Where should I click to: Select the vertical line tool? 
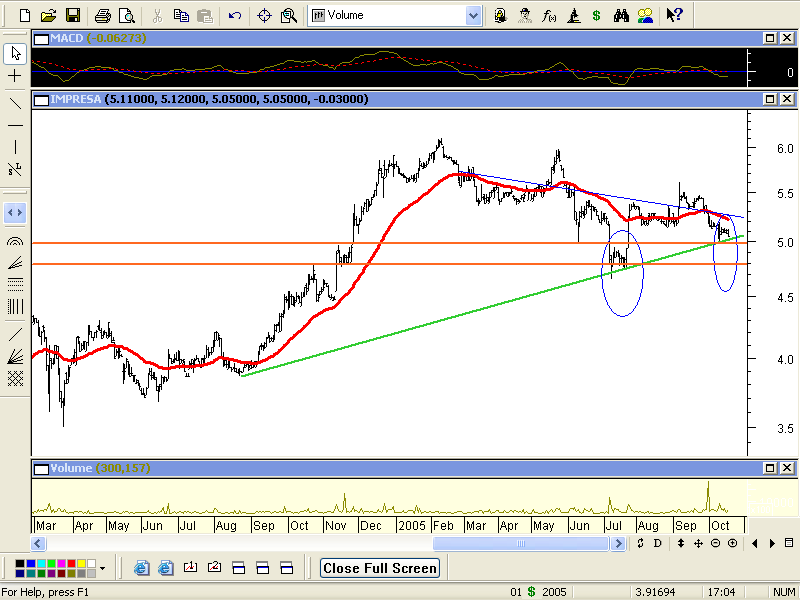pos(15,147)
